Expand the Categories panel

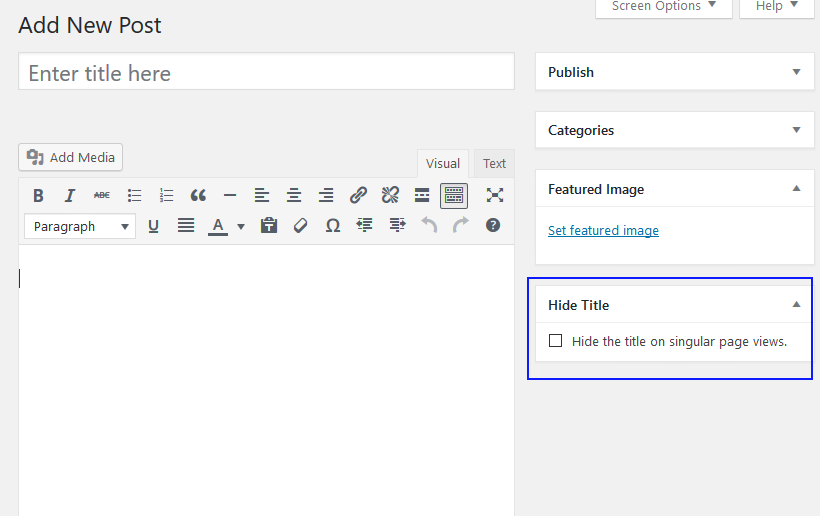point(796,130)
